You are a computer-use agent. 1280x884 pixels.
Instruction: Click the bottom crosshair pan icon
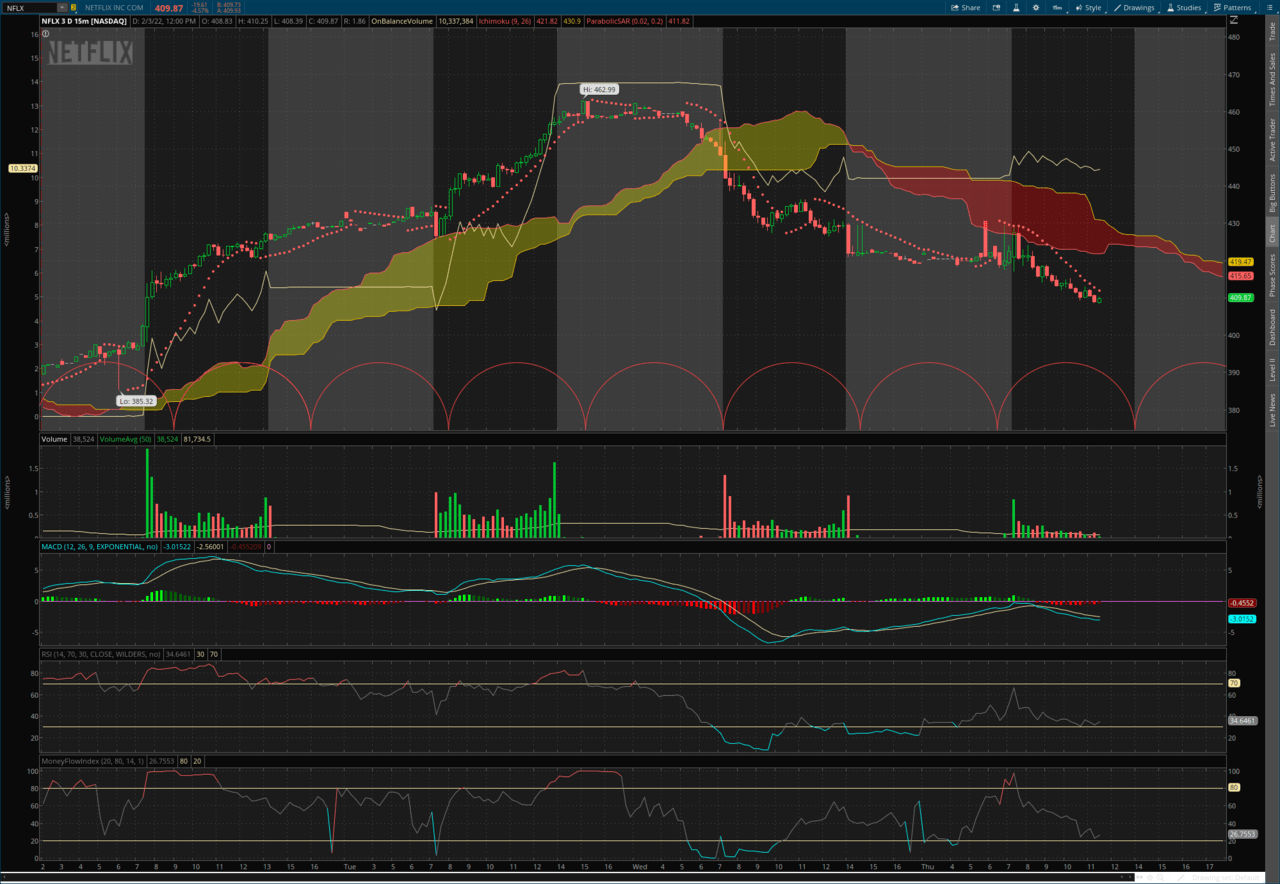[x=1150, y=877]
